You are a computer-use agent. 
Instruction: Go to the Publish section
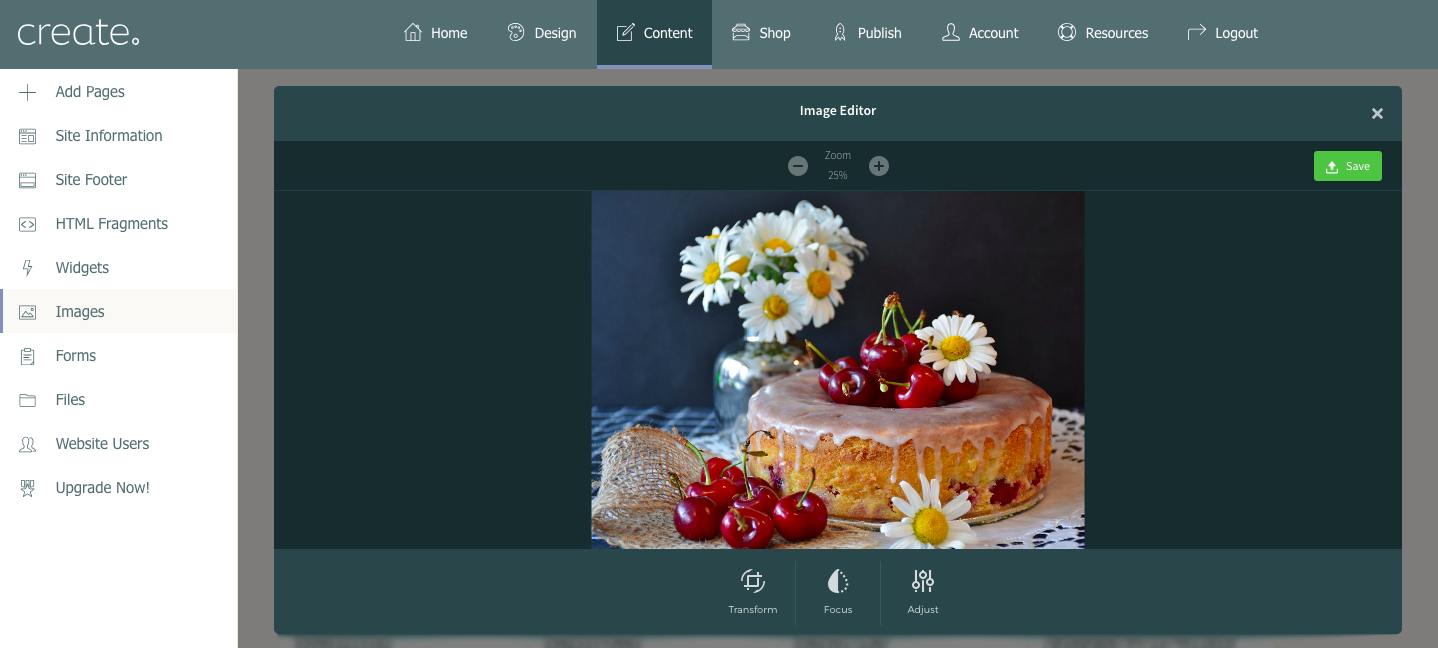(x=867, y=33)
